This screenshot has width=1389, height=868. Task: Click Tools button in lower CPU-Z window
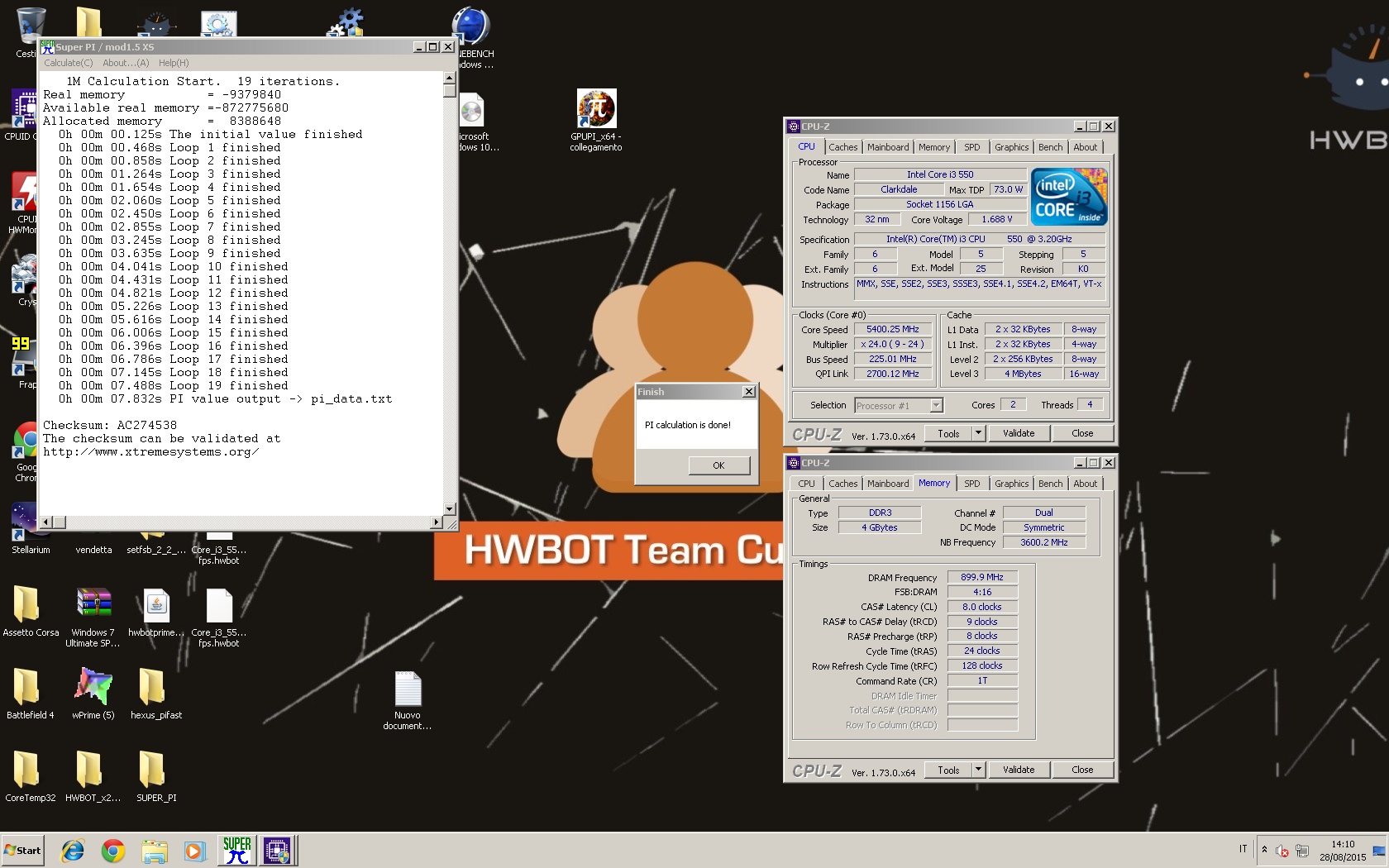(x=948, y=770)
